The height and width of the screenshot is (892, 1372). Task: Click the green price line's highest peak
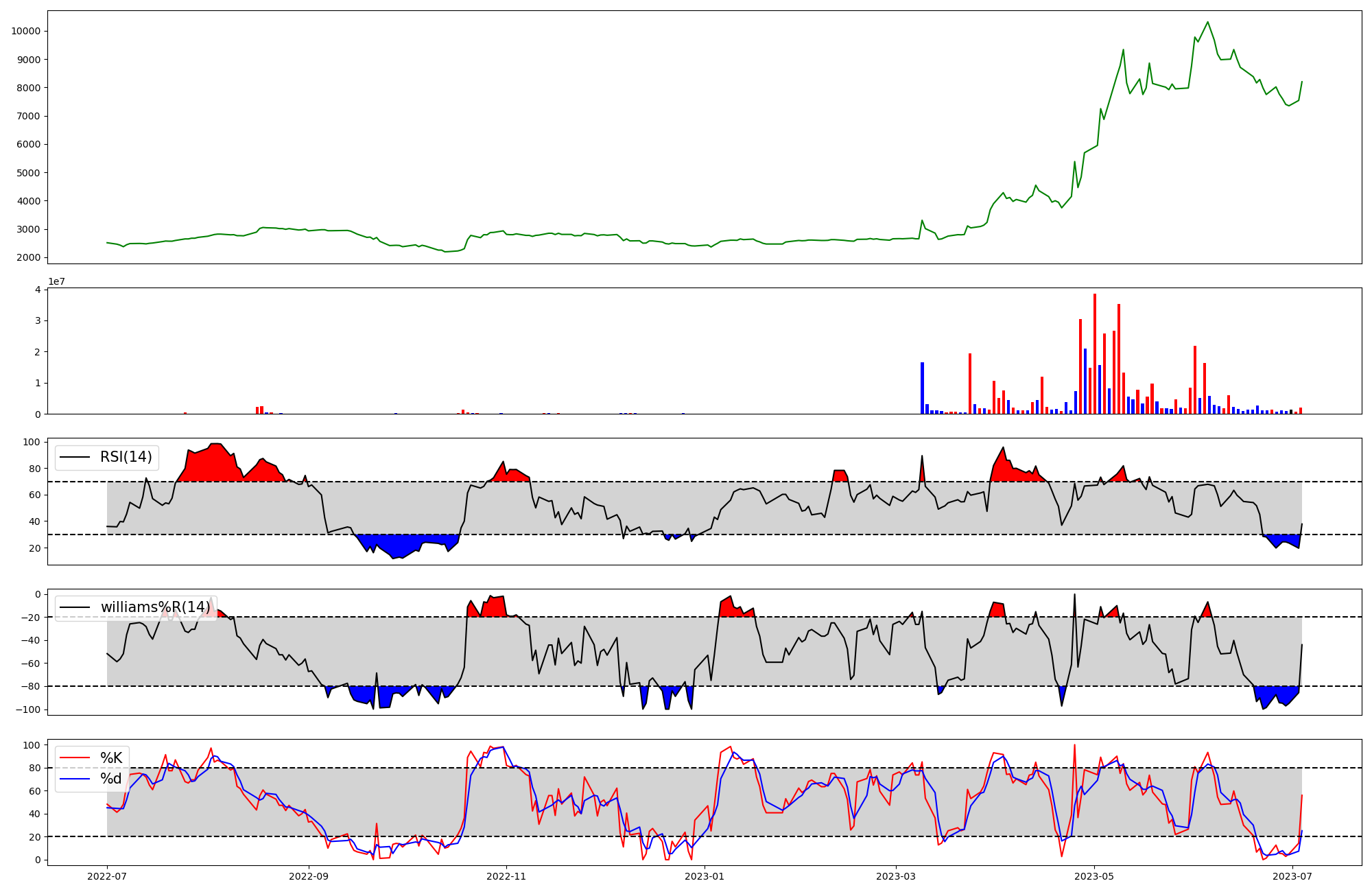click(1208, 23)
